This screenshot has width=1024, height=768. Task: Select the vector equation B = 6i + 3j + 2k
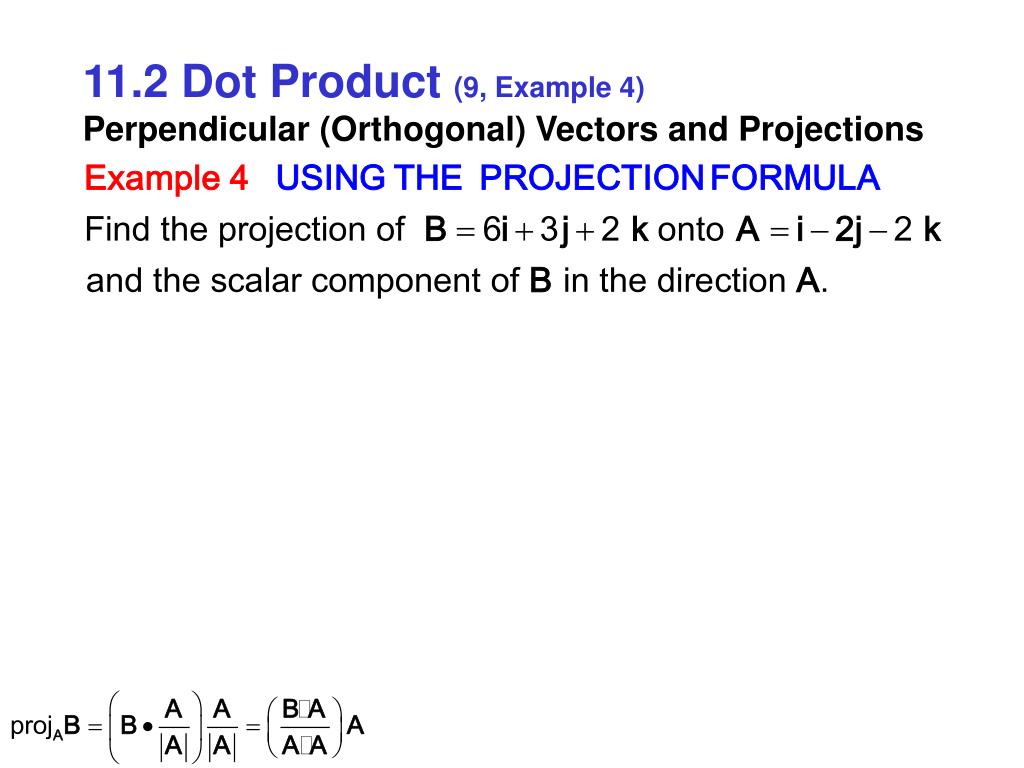(536, 230)
